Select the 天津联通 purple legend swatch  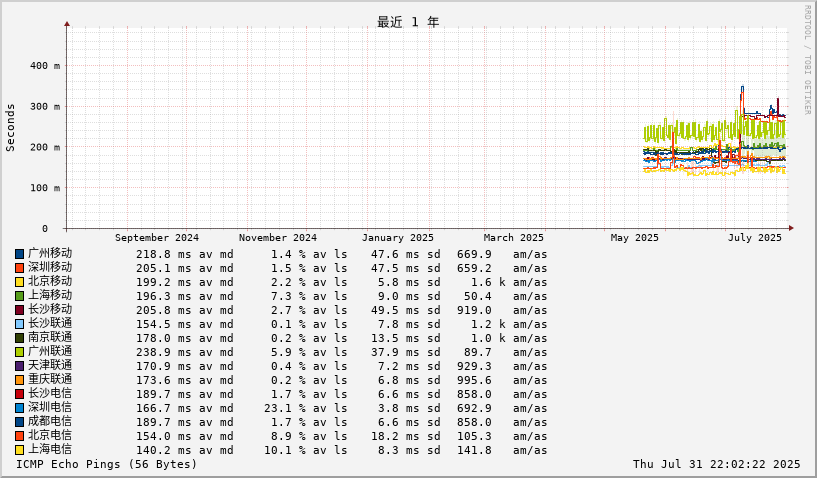(x=19, y=366)
